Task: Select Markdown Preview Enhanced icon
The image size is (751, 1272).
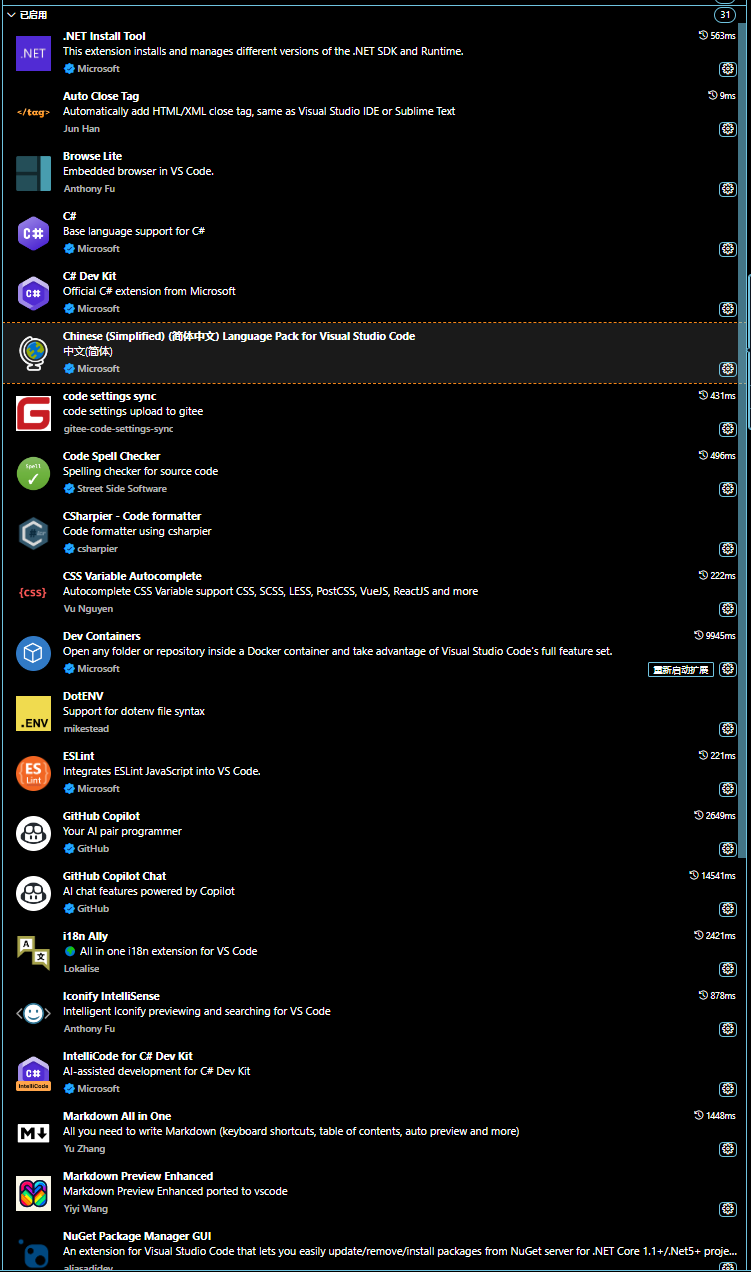Action: pos(33,1193)
